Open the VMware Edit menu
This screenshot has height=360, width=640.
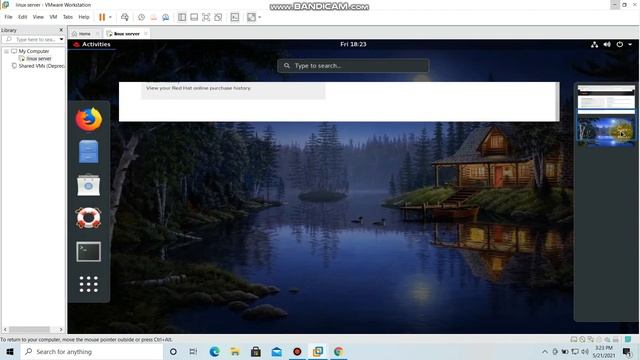point(22,17)
